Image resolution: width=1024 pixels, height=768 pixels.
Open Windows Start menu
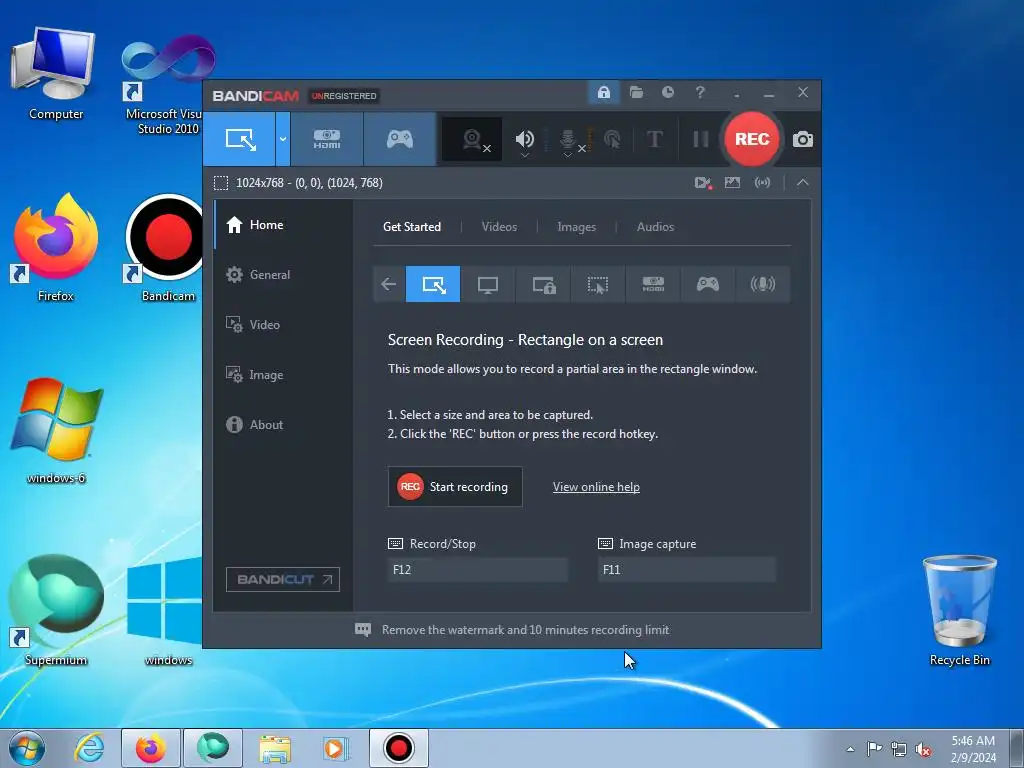pos(27,748)
